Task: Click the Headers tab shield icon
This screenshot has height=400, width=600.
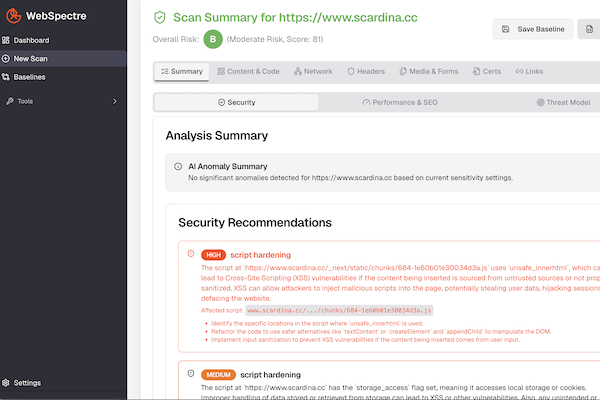Action: (351, 72)
